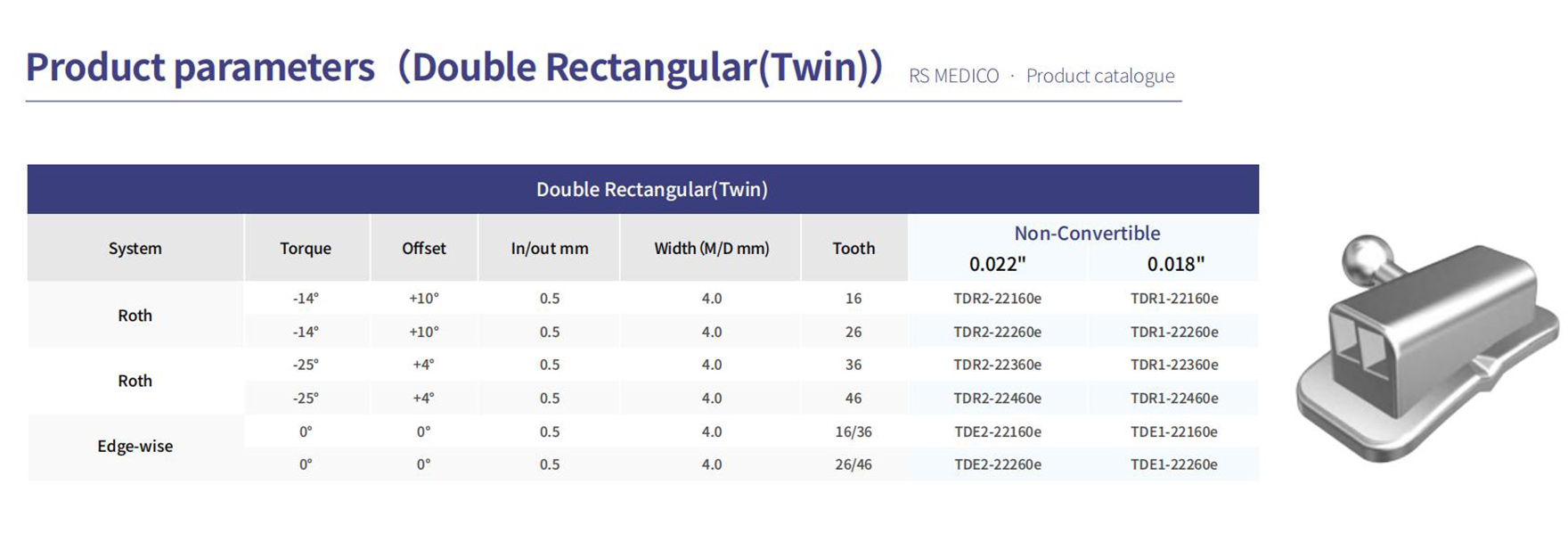The height and width of the screenshot is (534, 1568).
Task: Click the System column header
Action: (x=135, y=249)
